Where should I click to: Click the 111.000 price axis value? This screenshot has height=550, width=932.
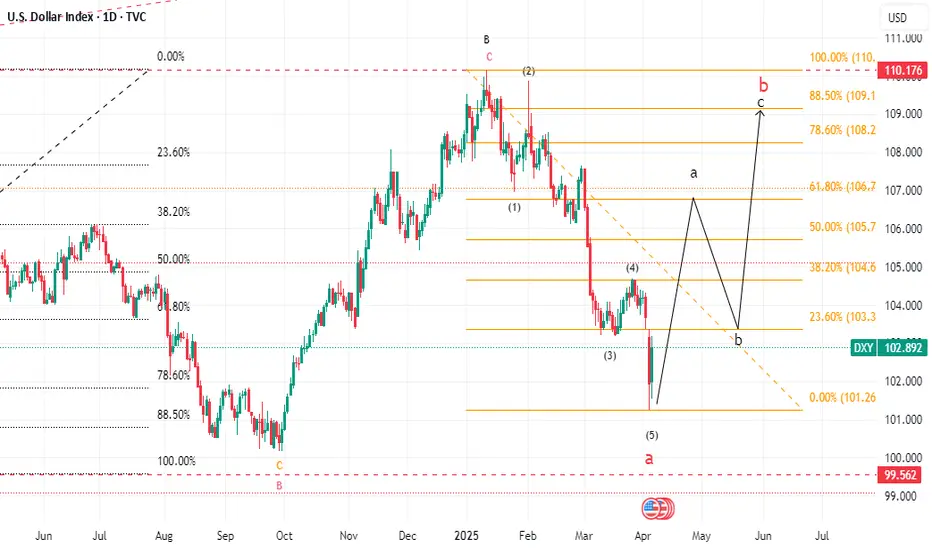pyautogui.click(x=903, y=38)
